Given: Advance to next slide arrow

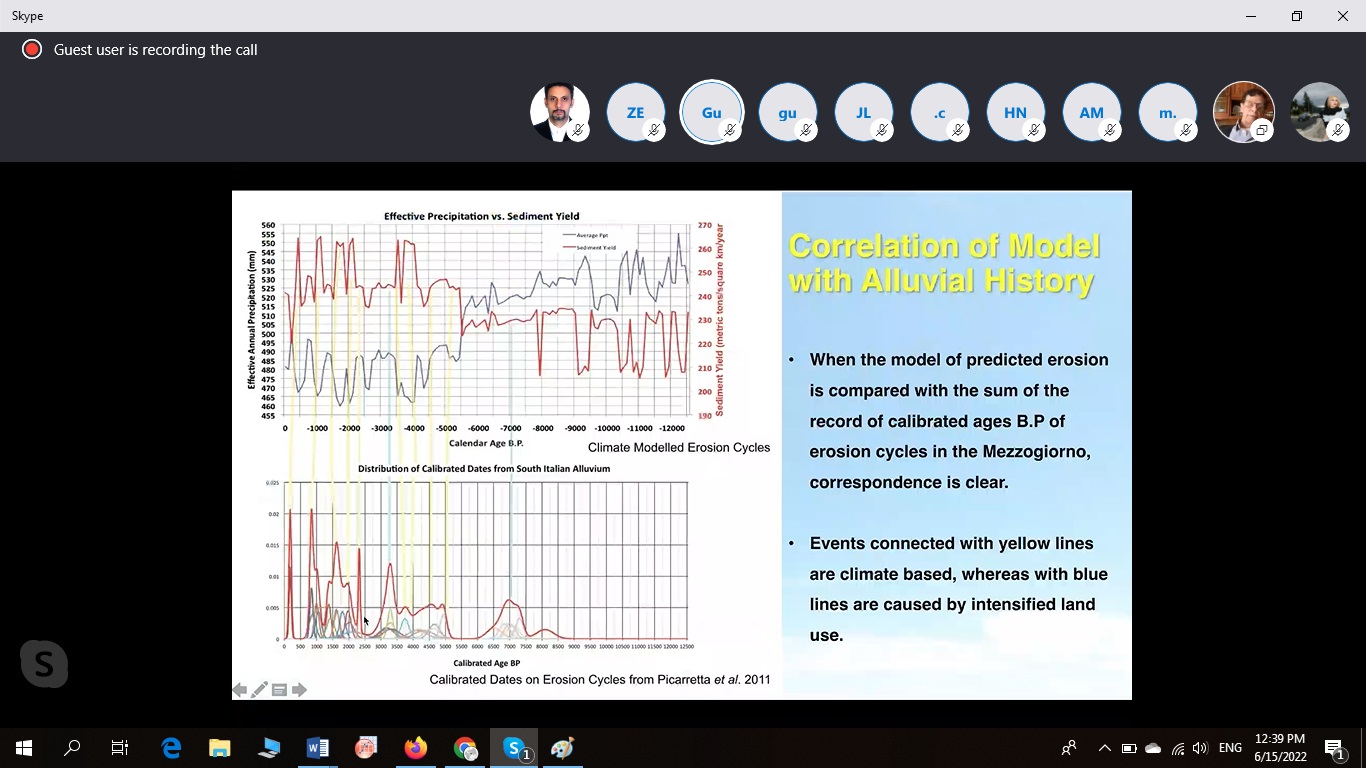Looking at the screenshot, I should click(x=299, y=690).
